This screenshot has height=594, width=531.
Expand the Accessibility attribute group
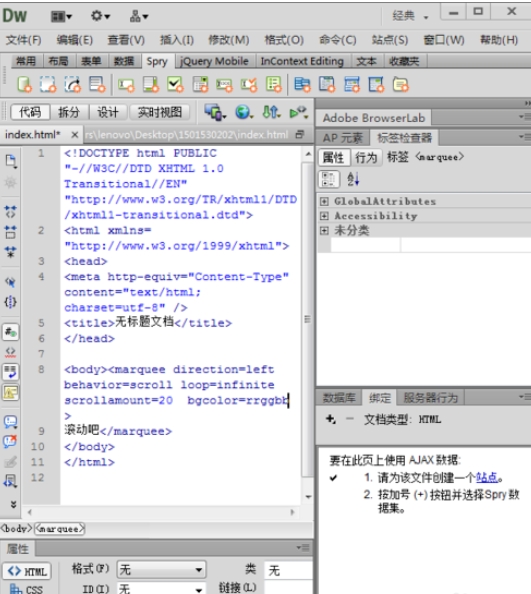click(324, 216)
